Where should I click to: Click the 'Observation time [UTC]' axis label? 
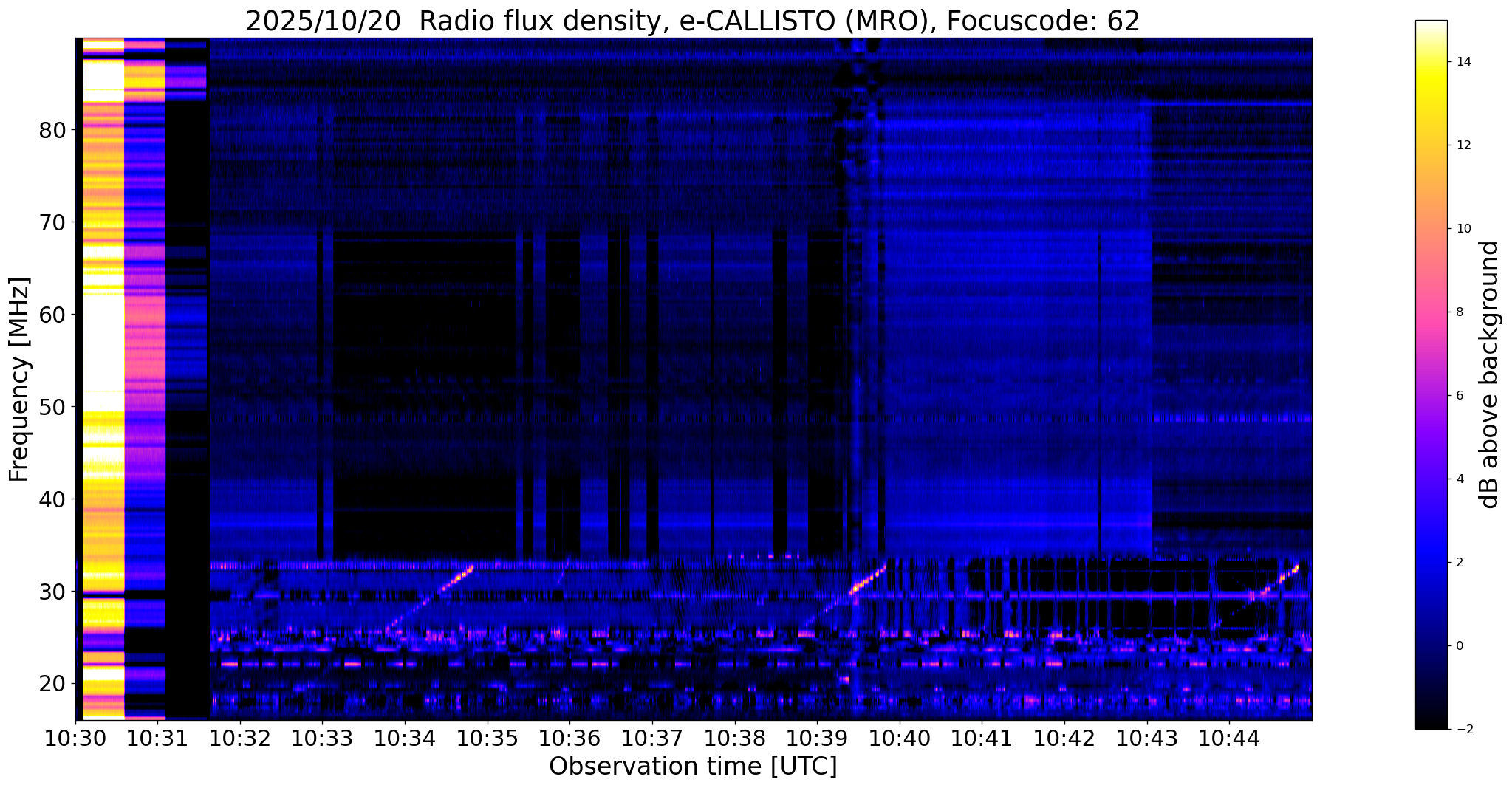point(693,767)
